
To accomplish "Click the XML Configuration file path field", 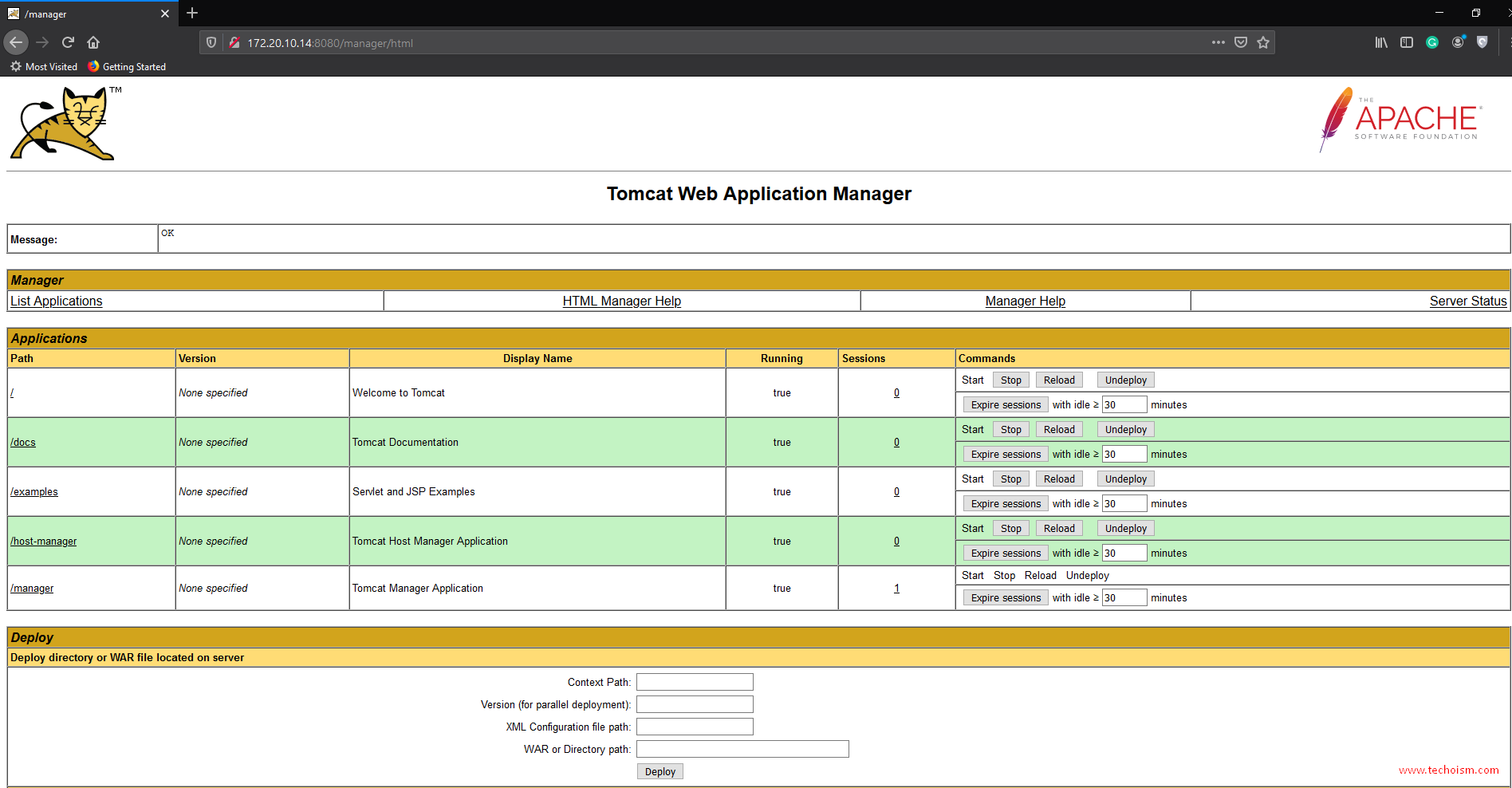I will (695, 727).
